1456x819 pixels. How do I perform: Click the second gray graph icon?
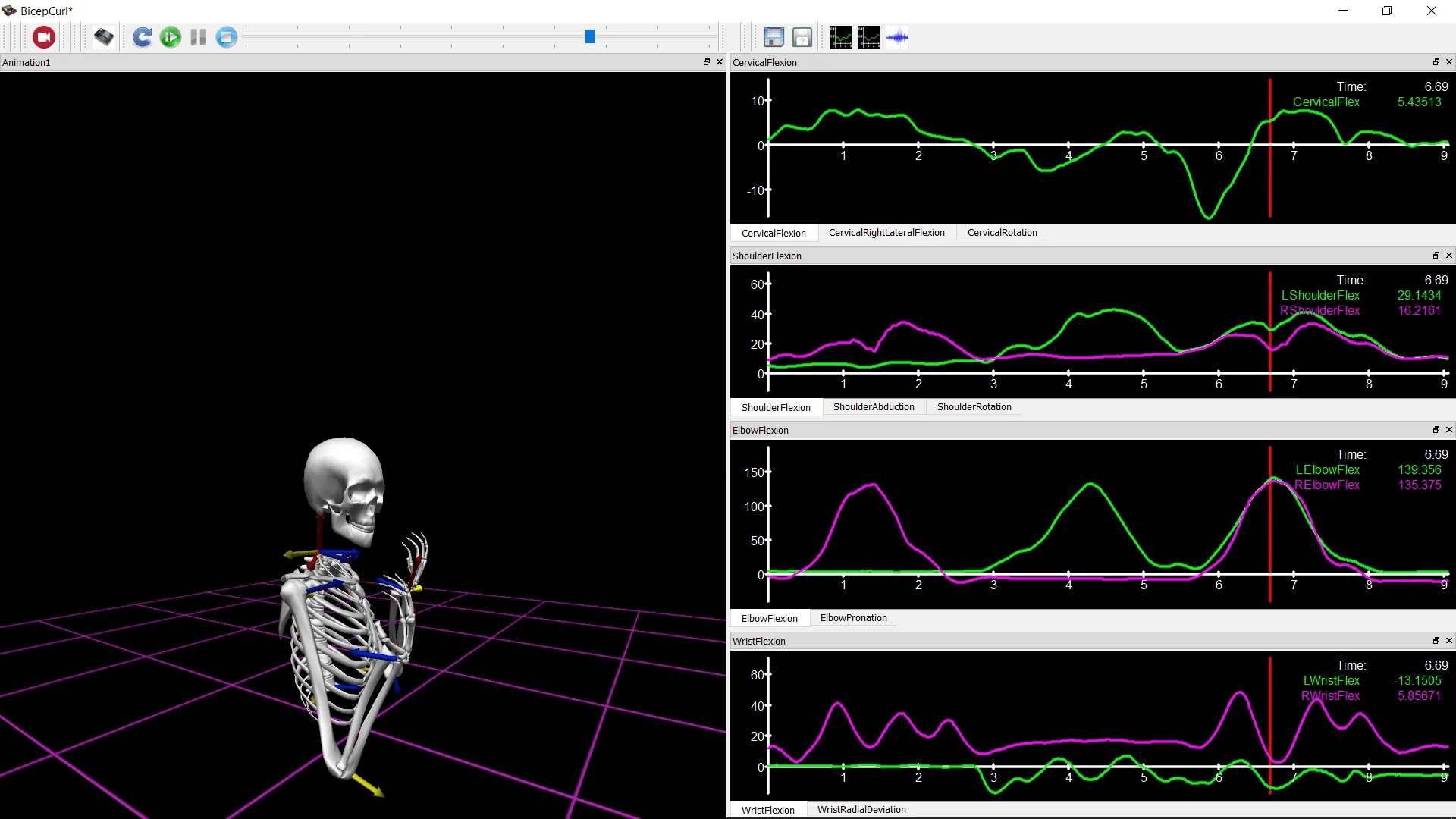(869, 37)
